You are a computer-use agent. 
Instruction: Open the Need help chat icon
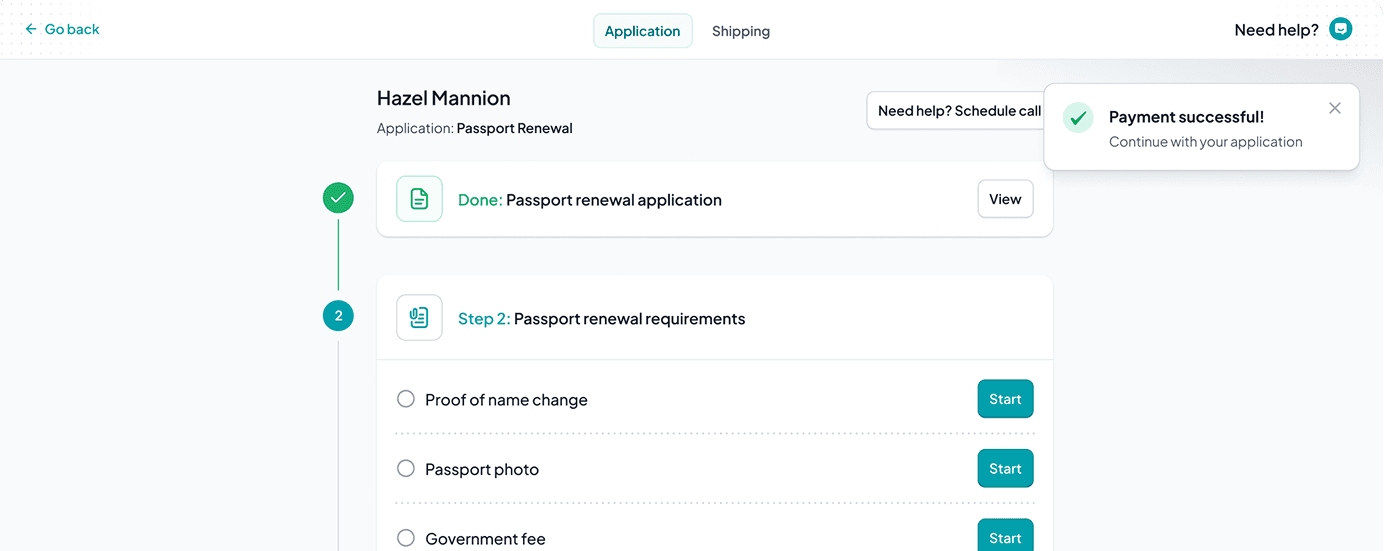(1341, 30)
